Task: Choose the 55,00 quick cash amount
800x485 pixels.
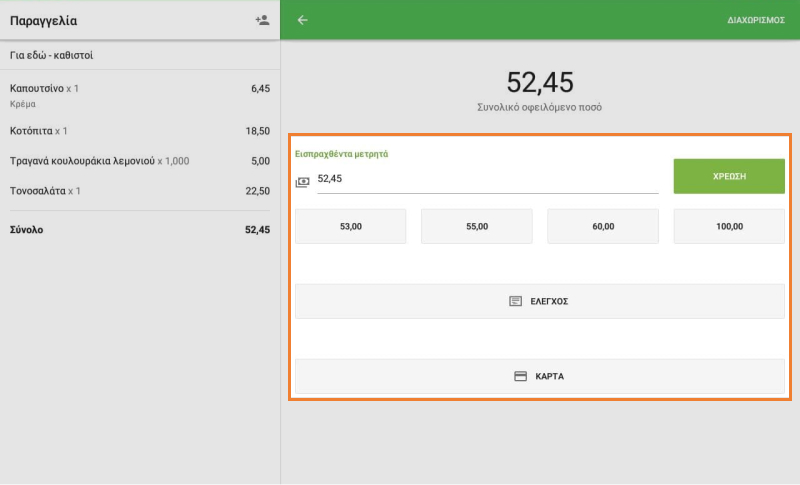Action: click(477, 227)
